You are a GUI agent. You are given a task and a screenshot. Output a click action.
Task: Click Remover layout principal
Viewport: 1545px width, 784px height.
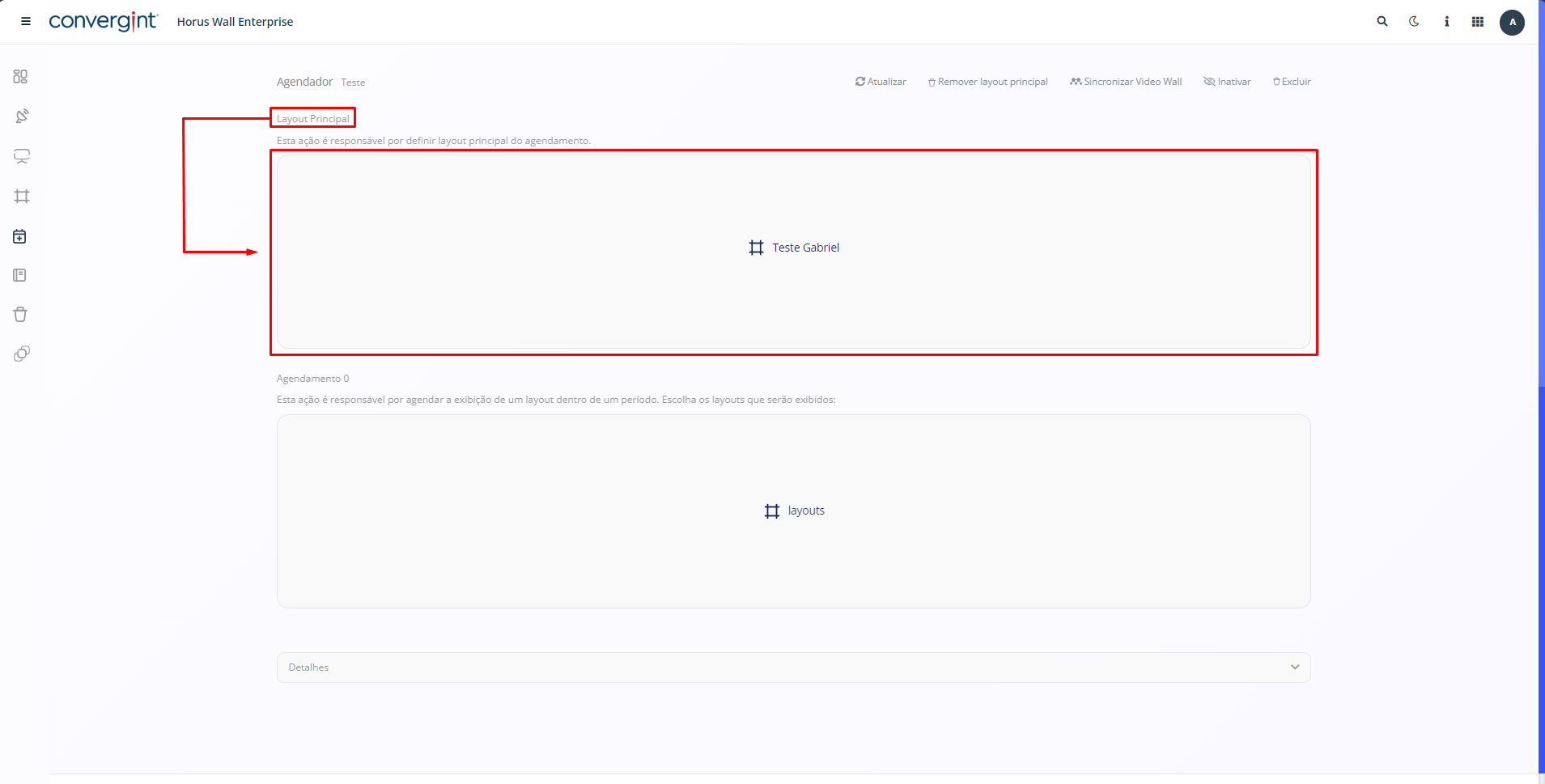[x=987, y=82]
